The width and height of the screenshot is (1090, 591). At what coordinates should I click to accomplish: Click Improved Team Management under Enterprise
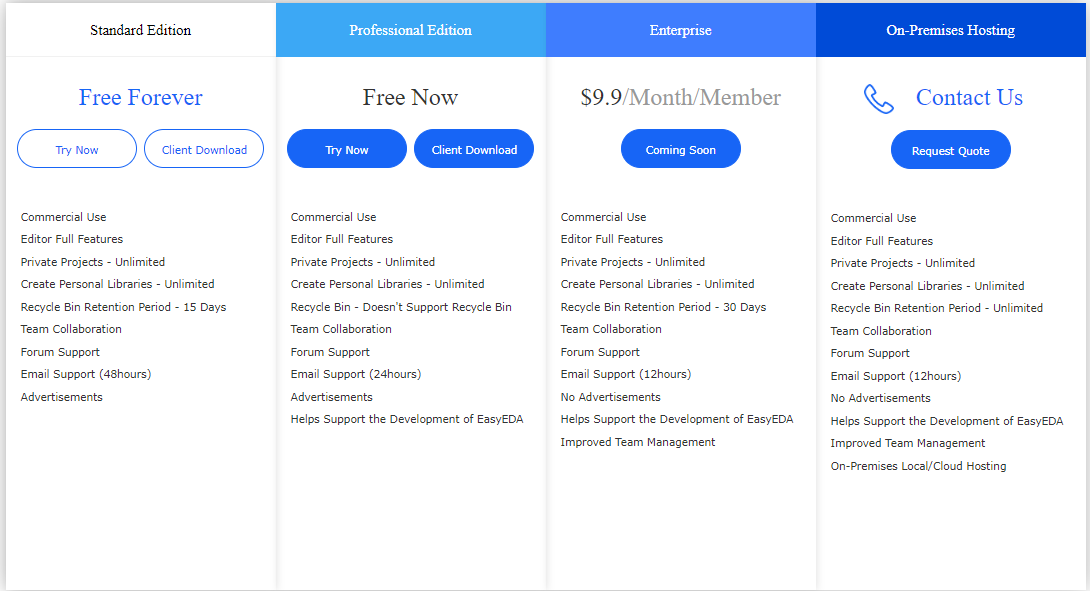tap(638, 442)
